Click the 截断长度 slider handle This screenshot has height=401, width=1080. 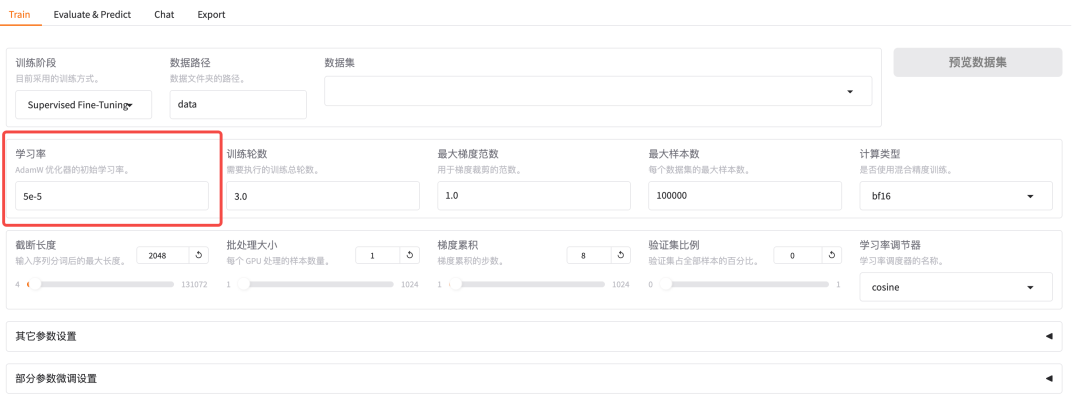coord(34,284)
